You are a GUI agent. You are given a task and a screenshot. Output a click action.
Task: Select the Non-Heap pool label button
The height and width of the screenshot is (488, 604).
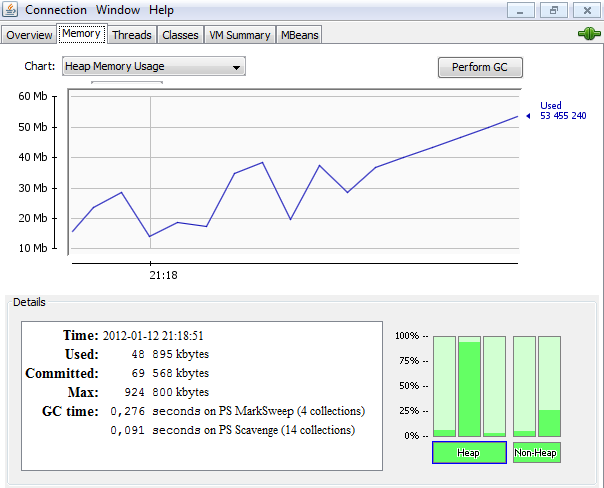click(x=536, y=453)
